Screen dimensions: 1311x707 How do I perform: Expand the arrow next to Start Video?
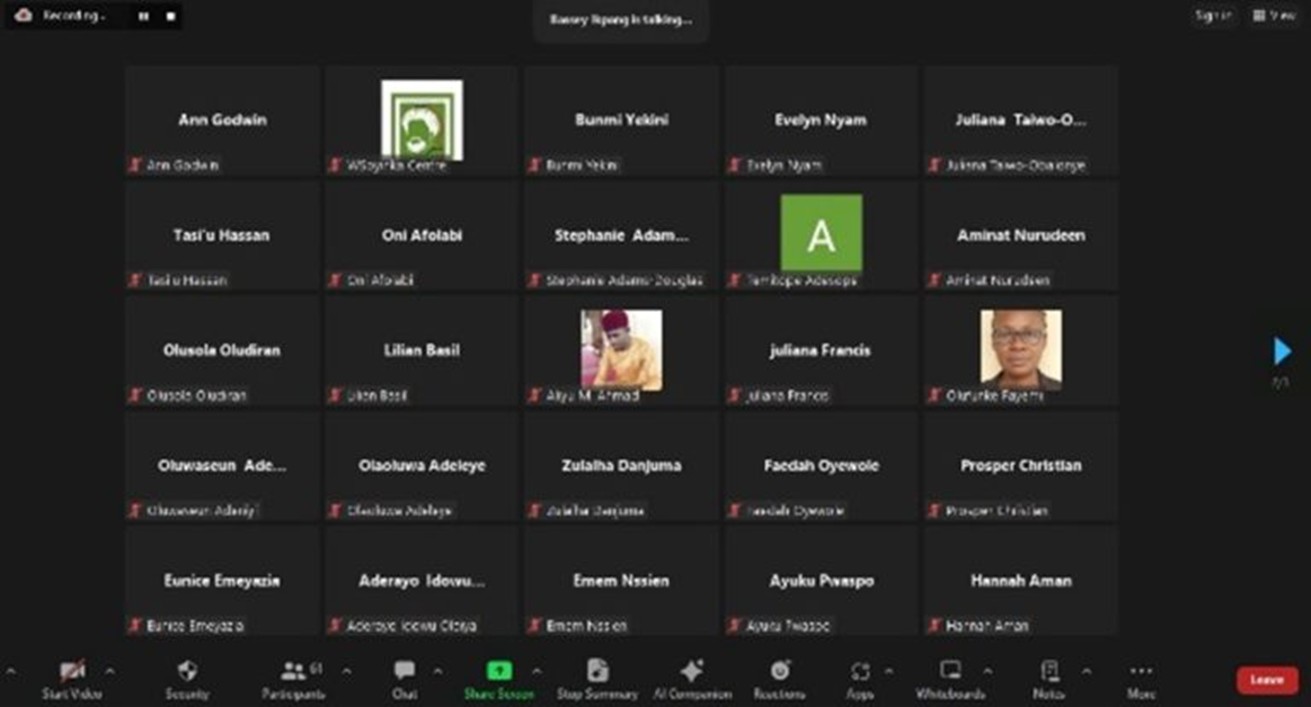click(110, 671)
